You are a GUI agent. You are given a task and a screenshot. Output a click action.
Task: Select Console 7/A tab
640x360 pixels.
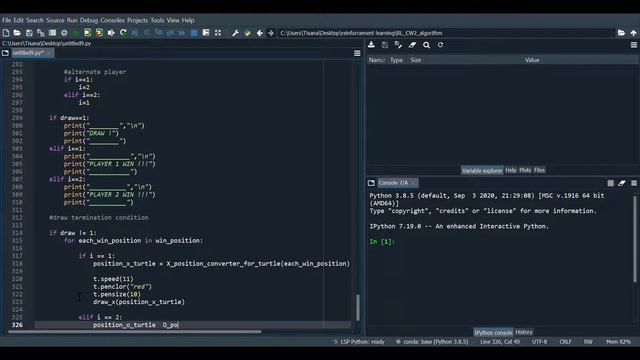[397, 183]
